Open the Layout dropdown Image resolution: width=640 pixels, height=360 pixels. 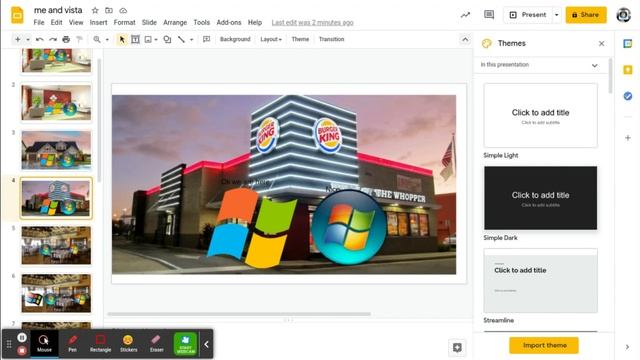tap(271, 39)
